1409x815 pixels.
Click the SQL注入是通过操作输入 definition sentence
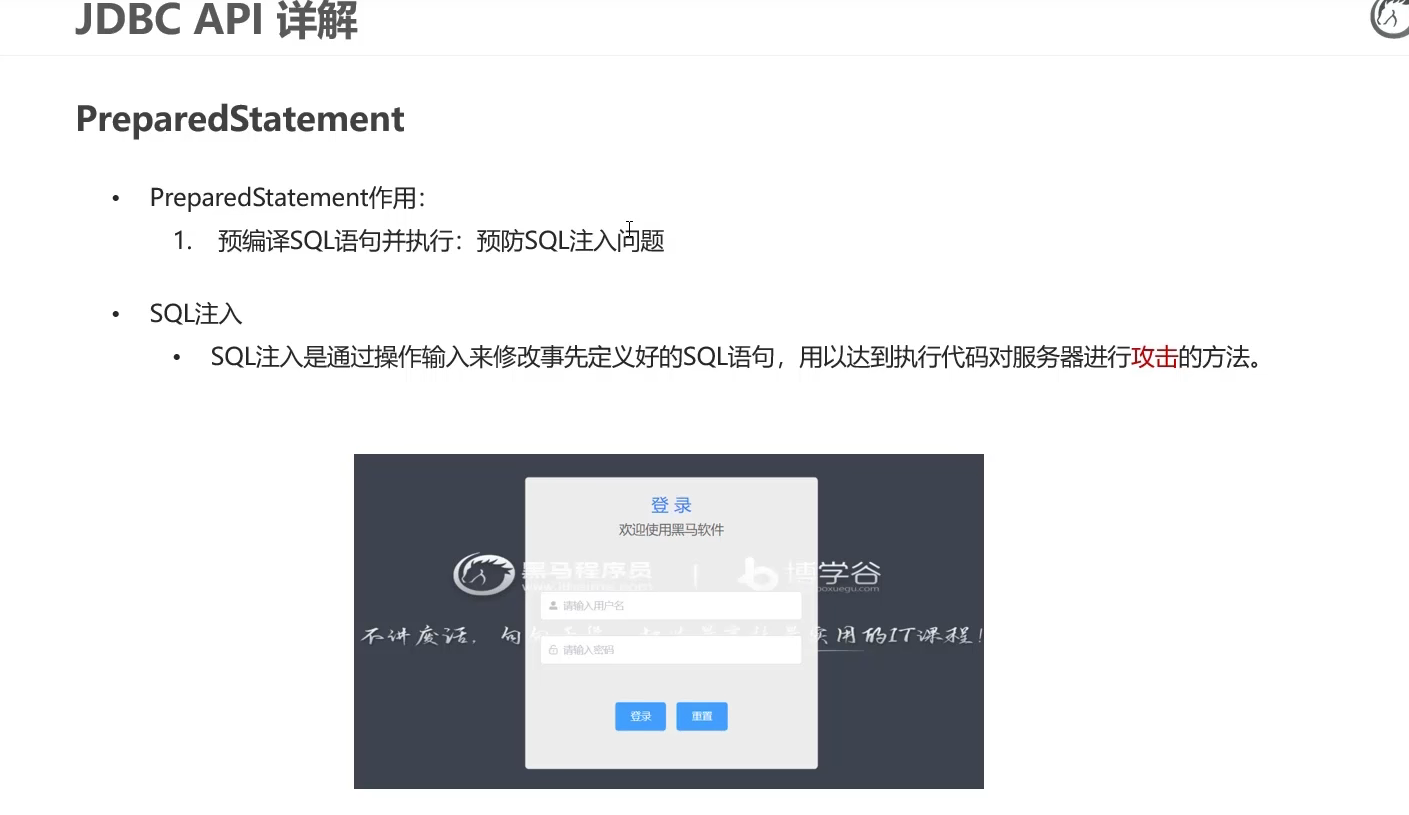tap(737, 357)
